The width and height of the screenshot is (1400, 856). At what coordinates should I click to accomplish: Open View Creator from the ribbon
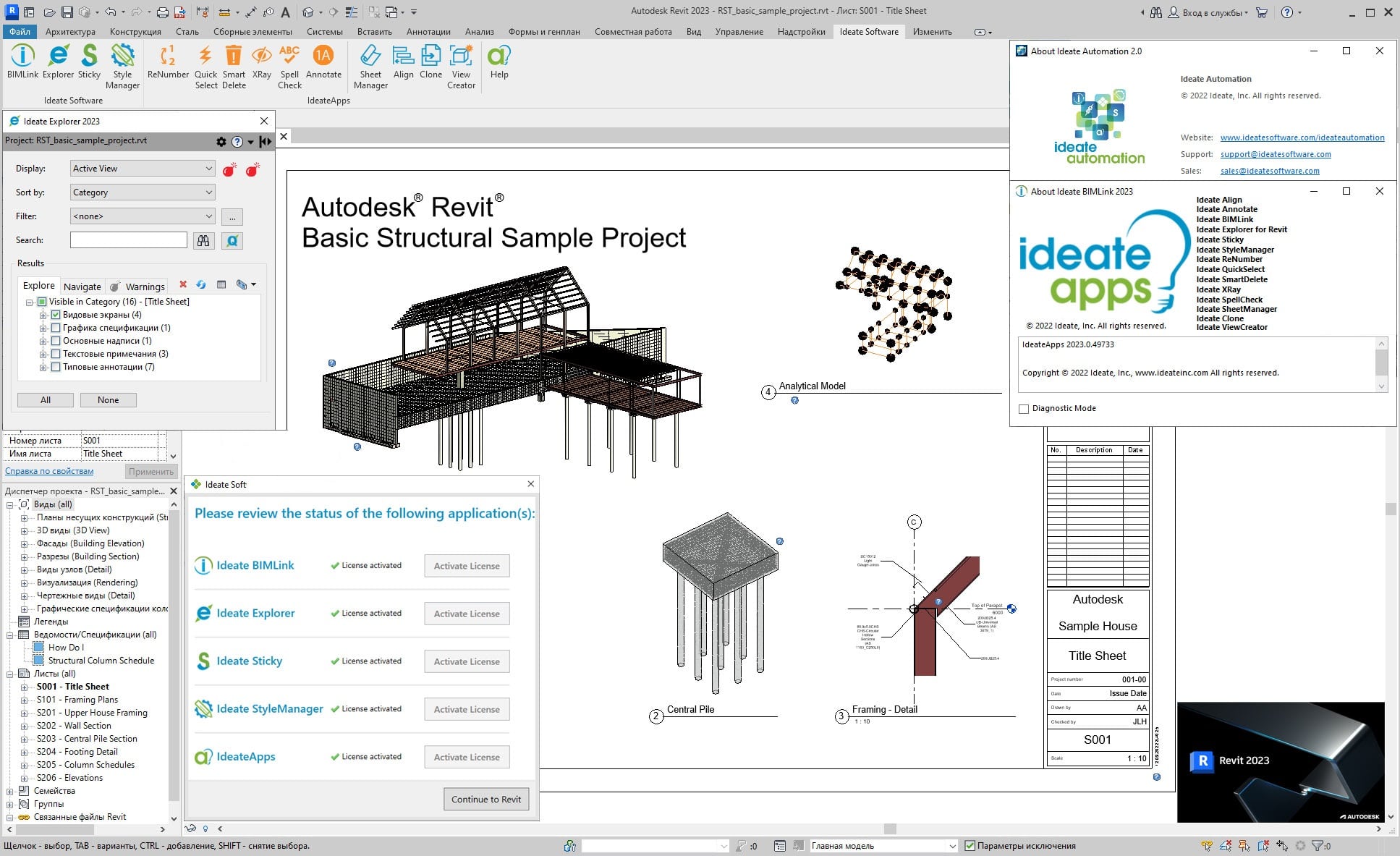click(x=461, y=67)
